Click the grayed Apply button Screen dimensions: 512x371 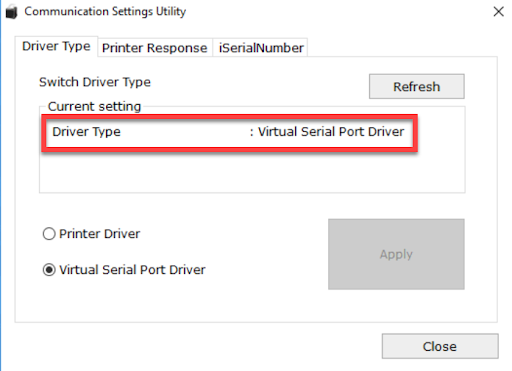396,254
